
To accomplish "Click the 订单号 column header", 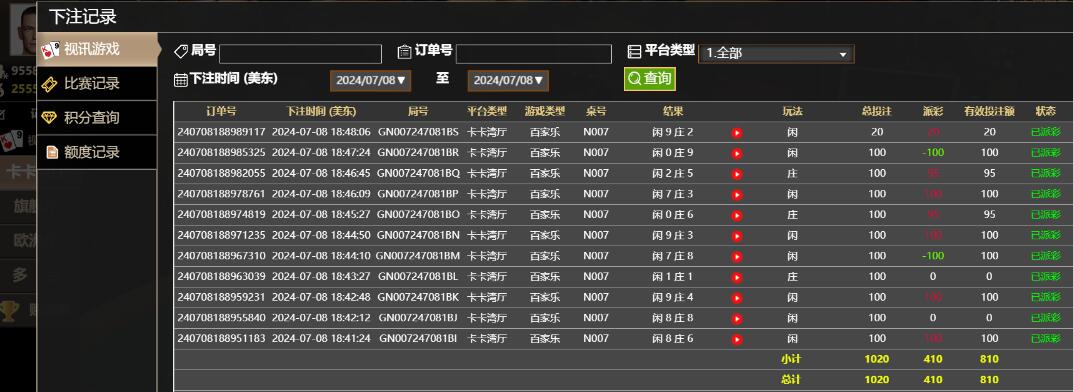I will pyautogui.click(x=221, y=111).
